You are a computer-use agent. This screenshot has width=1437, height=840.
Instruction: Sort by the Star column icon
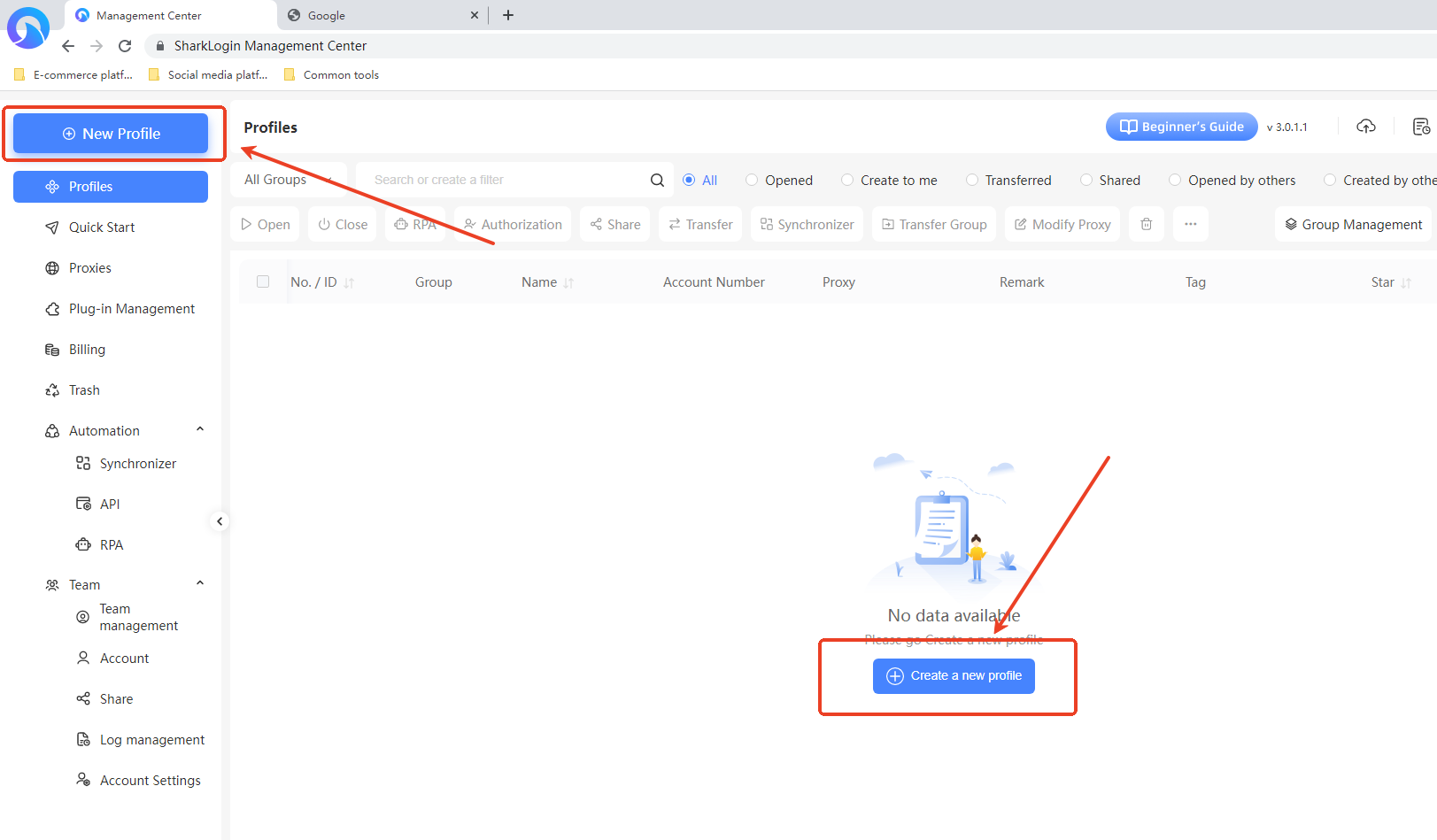point(1406,283)
